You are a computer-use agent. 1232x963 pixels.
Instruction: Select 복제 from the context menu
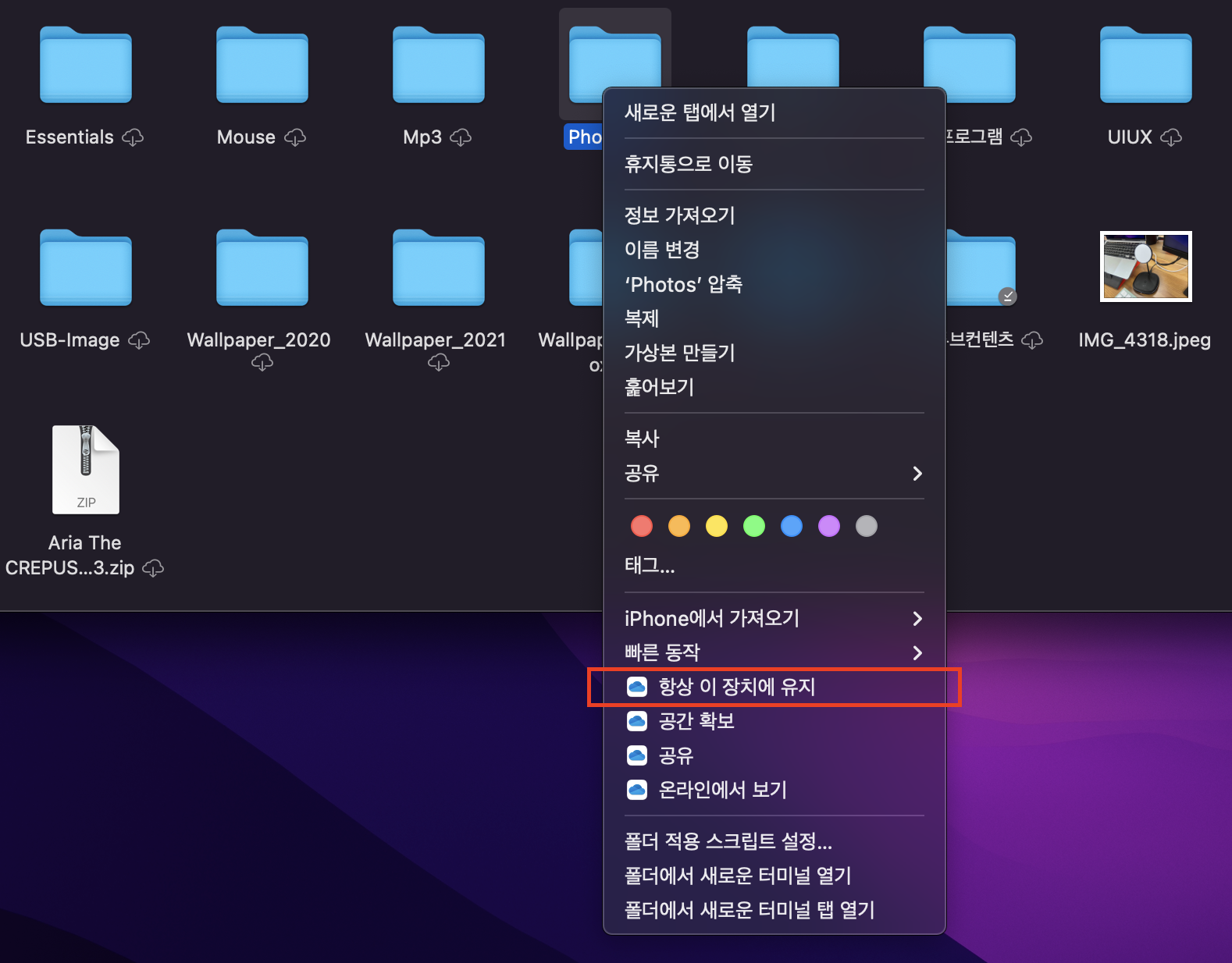tap(774, 318)
